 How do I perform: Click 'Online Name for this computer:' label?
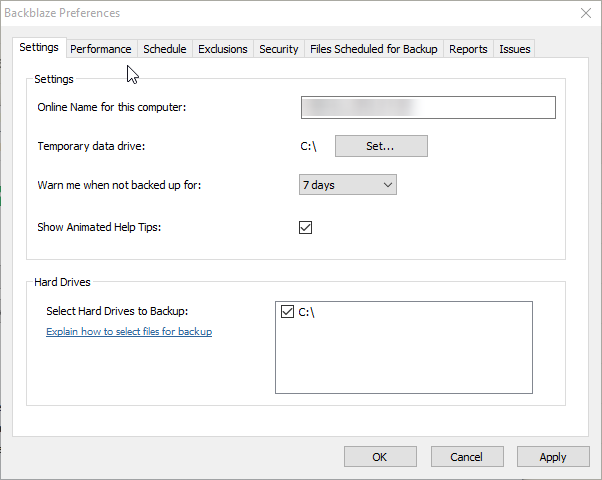point(112,107)
